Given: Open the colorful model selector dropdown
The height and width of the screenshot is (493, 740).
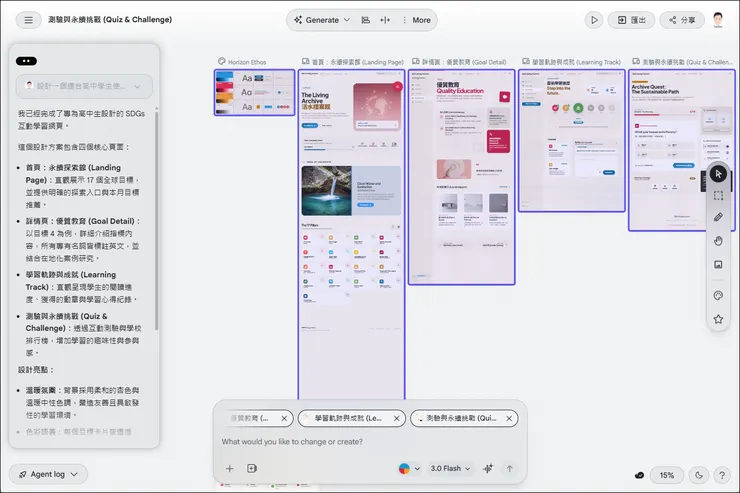Looking at the screenshot, I should point(409,468).
